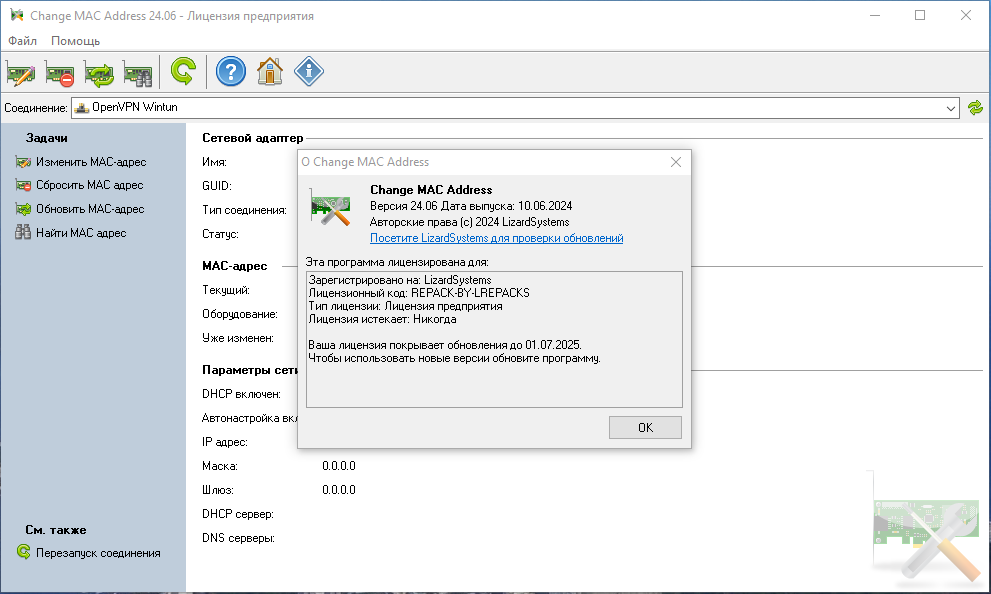991x594 pixels.
Task: Open the Файл menu
Action: 22,40
